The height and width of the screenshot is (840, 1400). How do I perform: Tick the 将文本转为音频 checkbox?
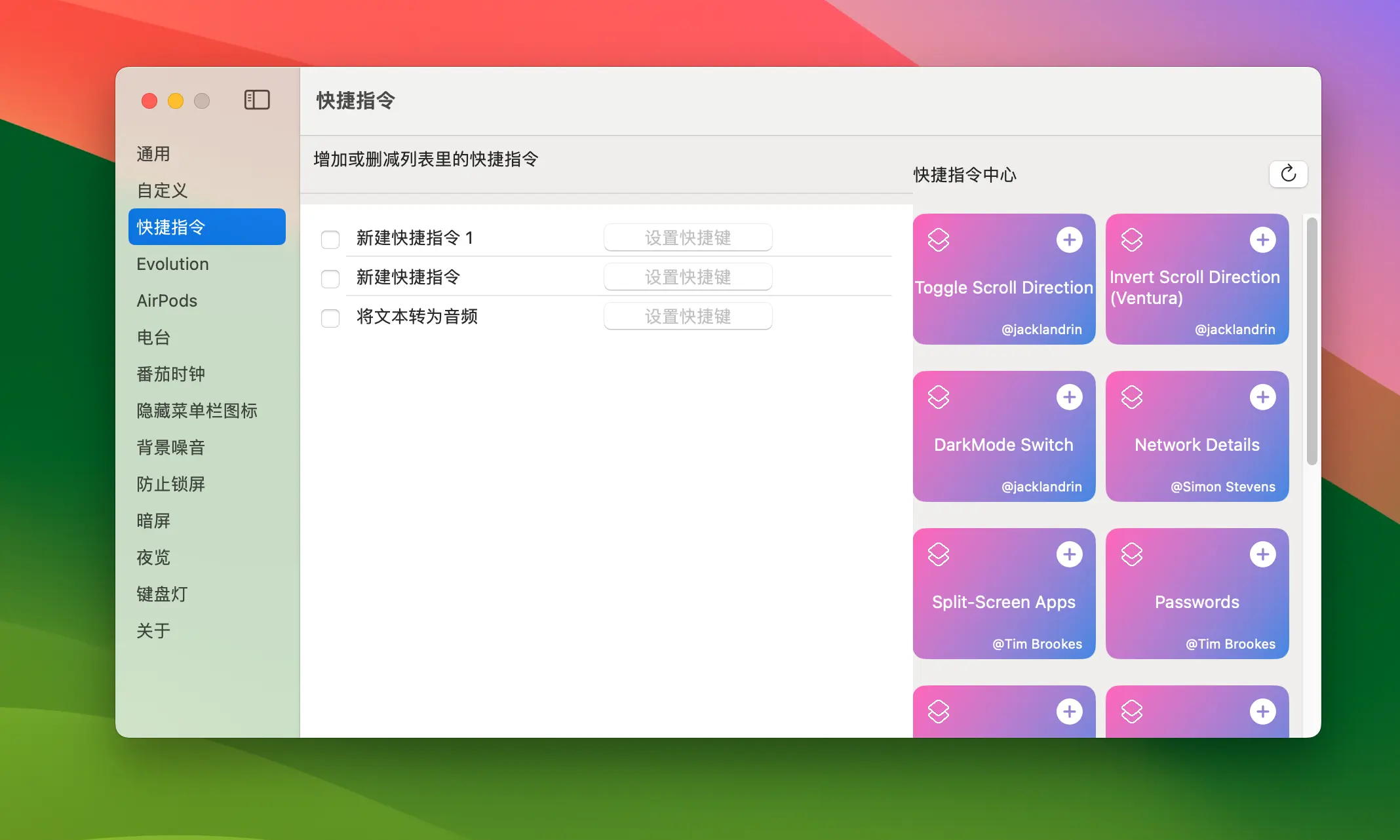pos(330,318)
